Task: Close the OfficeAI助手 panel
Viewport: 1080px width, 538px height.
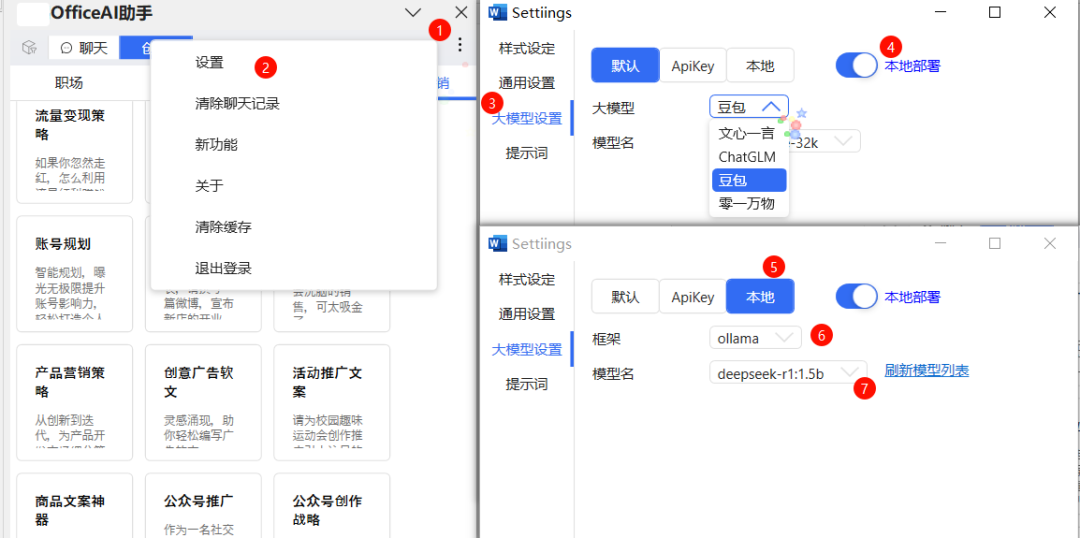Action: pos(461,12)
